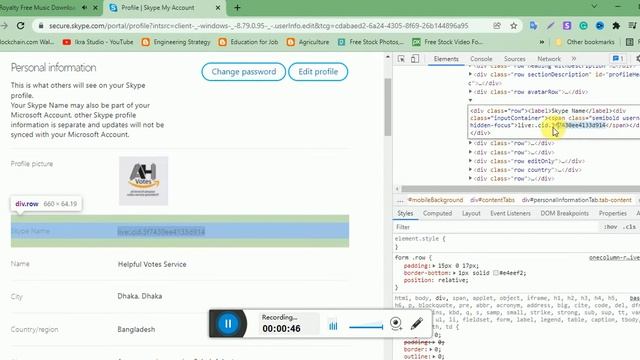640x360 pixels.
Task: Click the AH Votes profile picture
Action: [143, 180]
